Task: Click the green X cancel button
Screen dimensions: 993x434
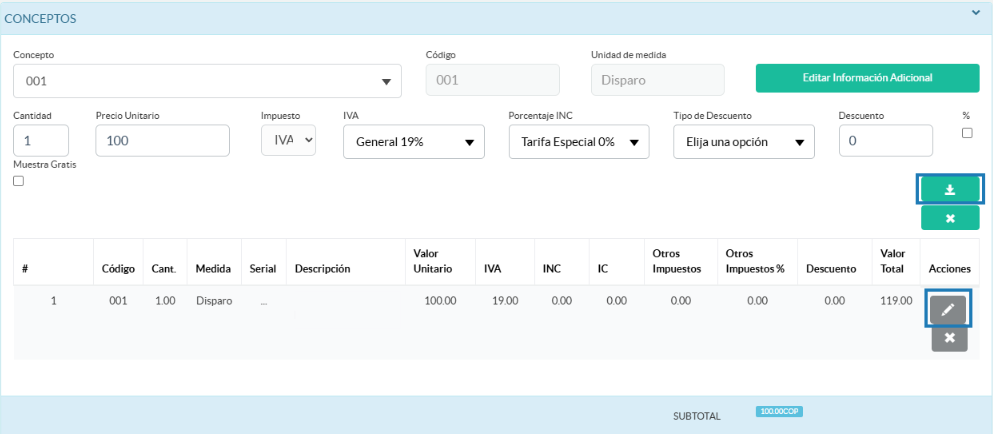Action: pos(949,218)
